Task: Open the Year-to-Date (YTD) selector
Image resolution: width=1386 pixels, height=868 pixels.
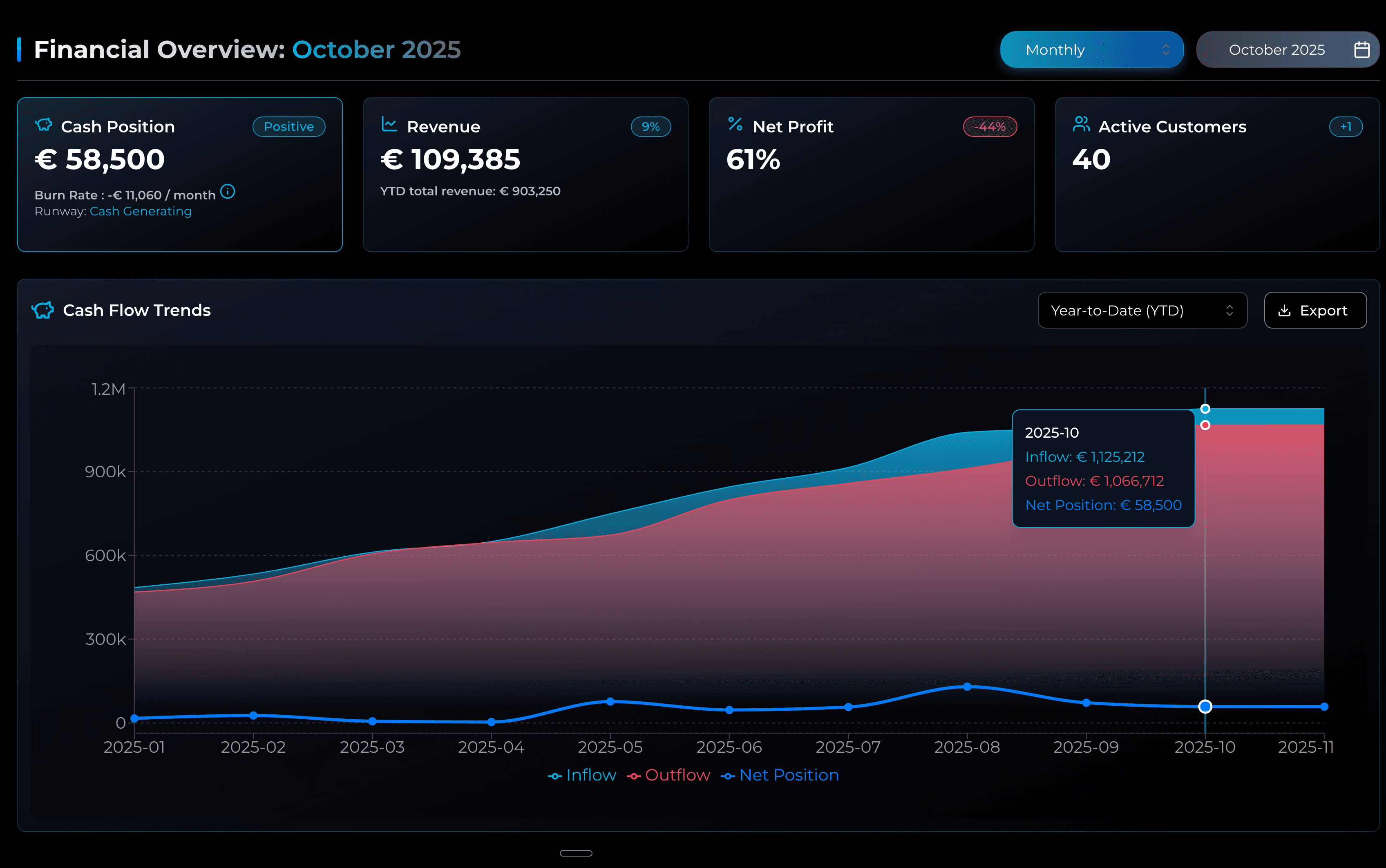Action: pos(1142,310)
